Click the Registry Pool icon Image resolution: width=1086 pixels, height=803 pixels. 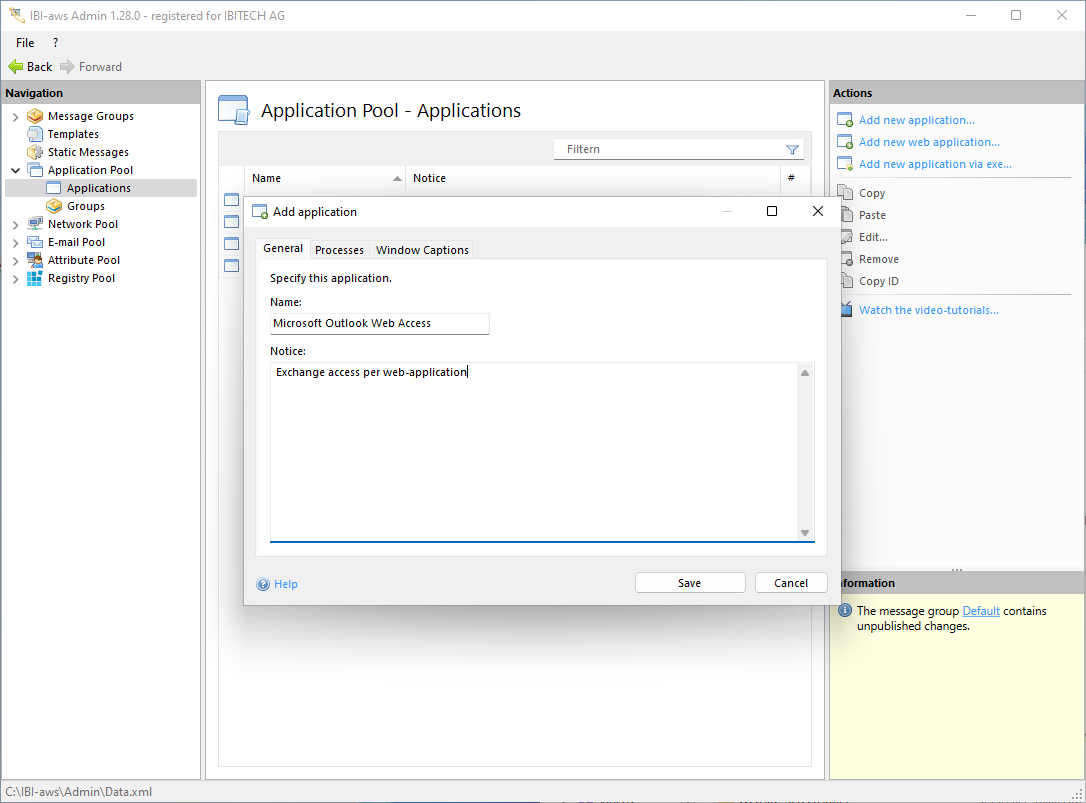click(x=35, y=278)
